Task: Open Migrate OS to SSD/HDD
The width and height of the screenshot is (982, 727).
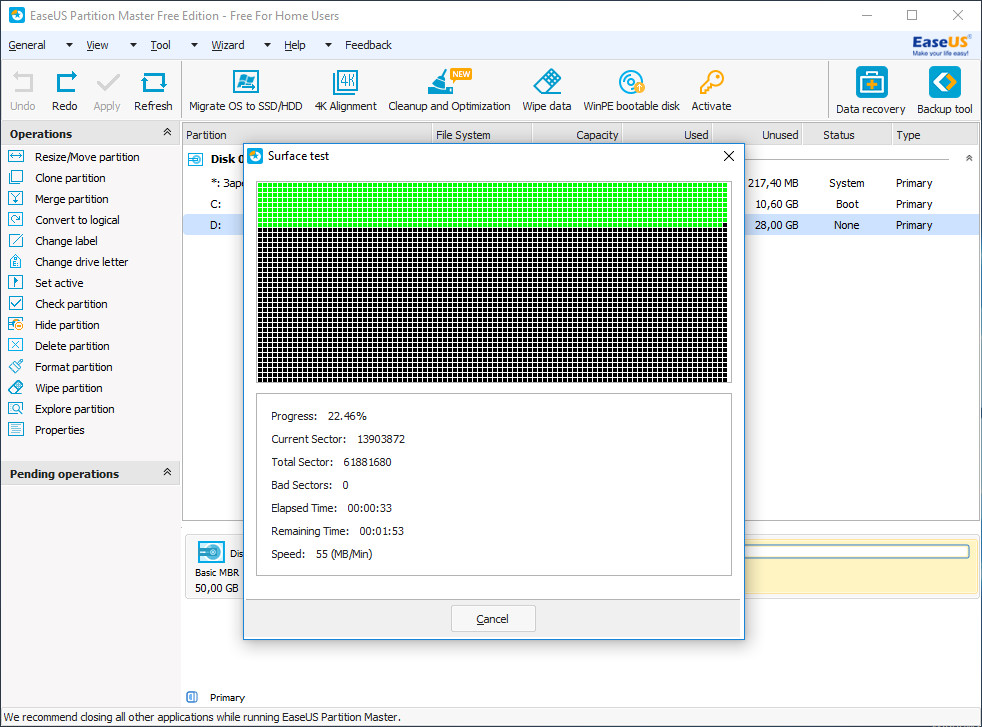Action: 246,90
